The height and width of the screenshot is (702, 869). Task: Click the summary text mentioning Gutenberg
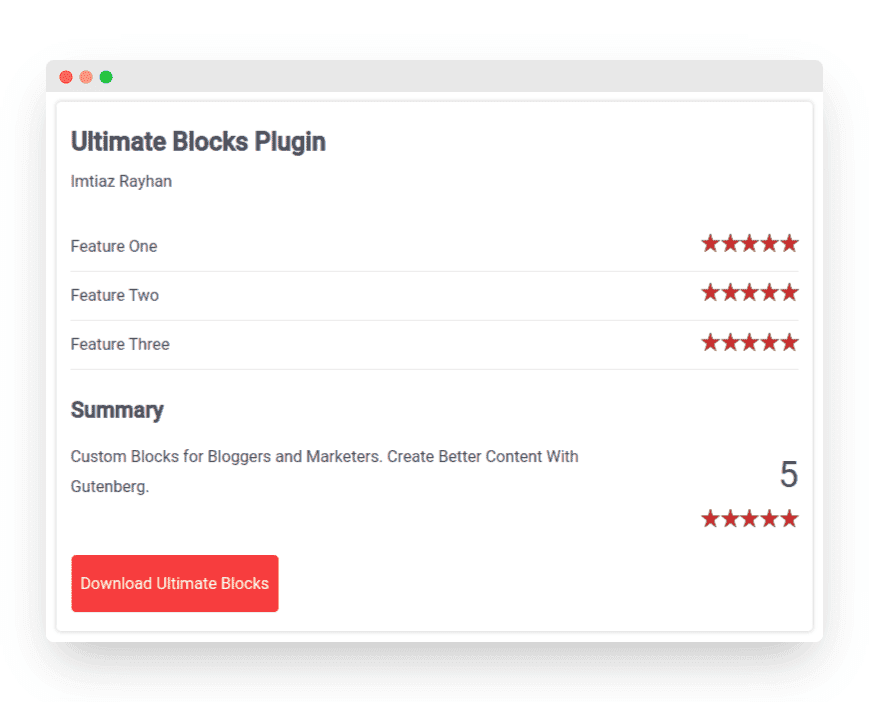click(324, 472)
